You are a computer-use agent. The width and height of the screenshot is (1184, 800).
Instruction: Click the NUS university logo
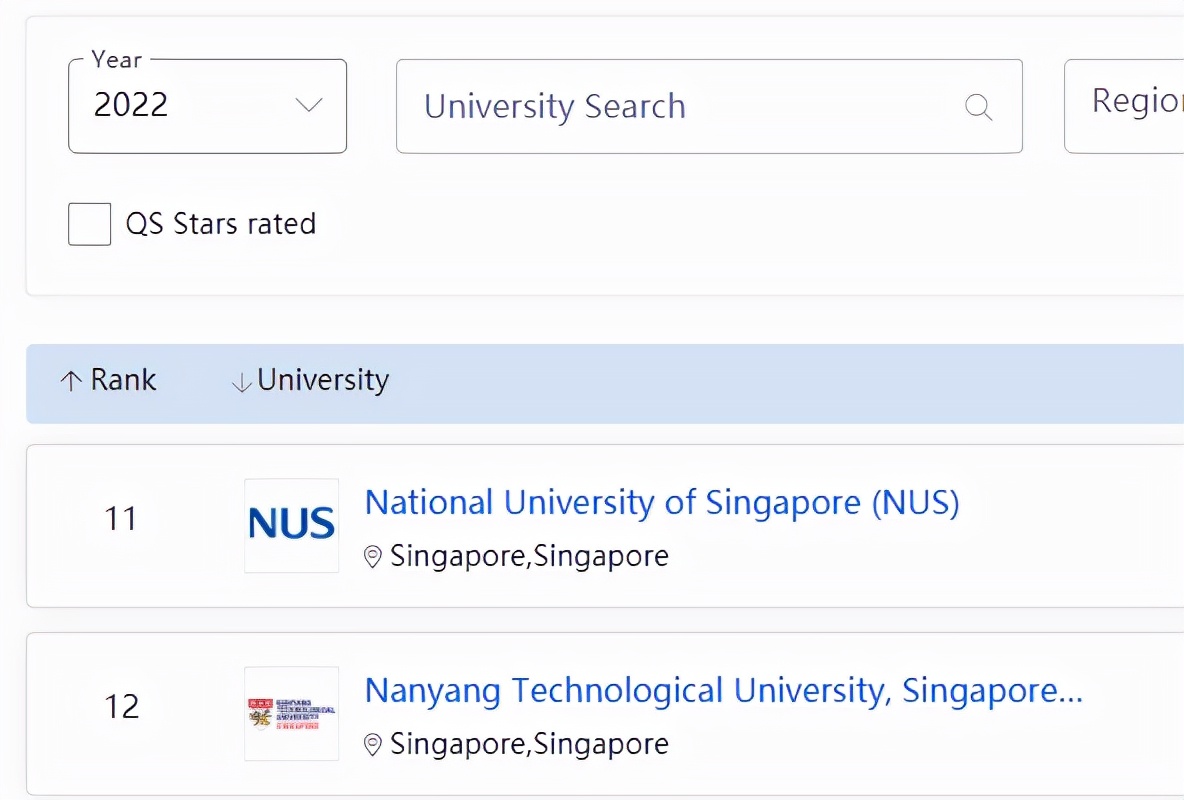tap(291, 523)
